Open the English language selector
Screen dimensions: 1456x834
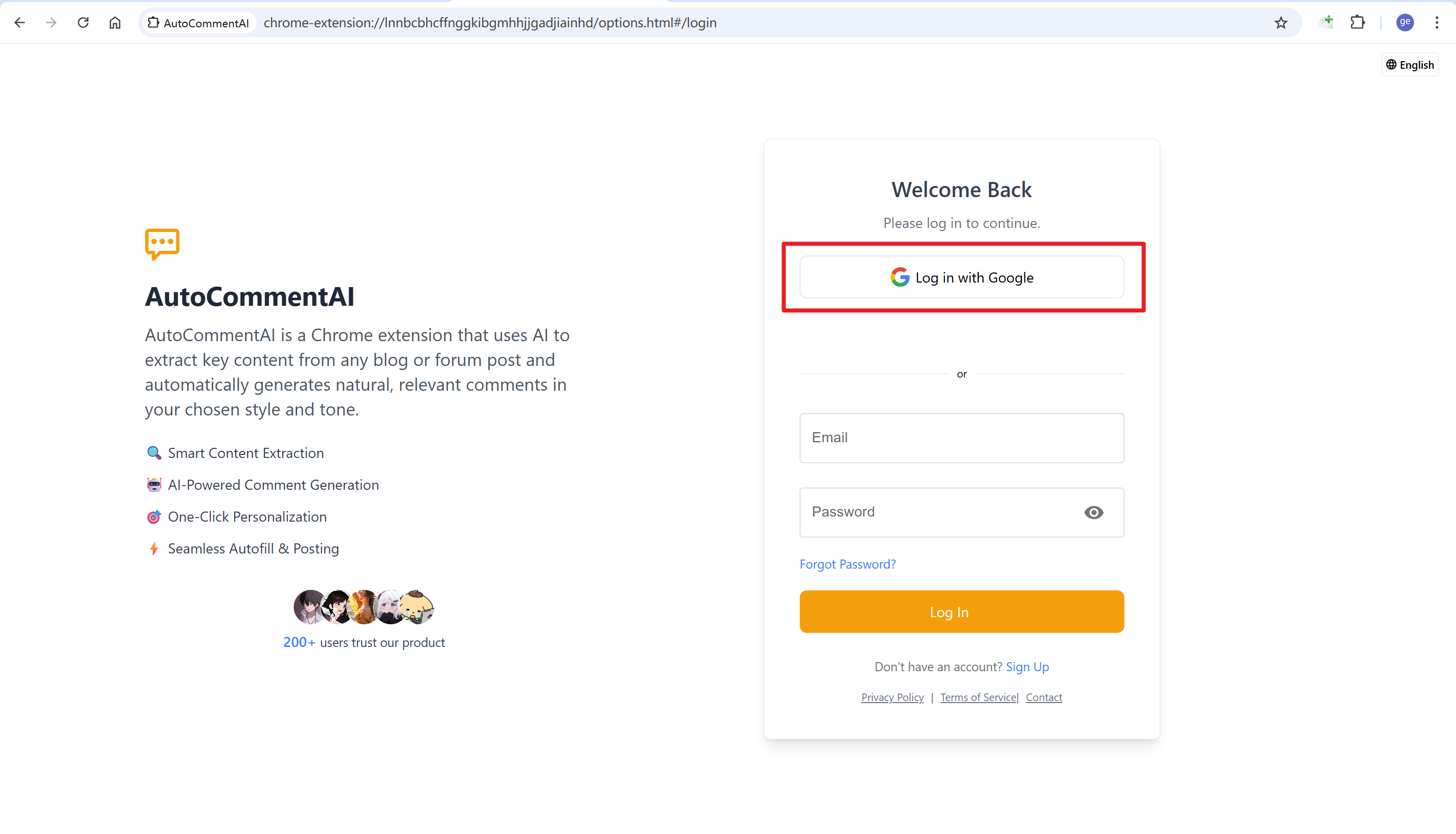(x=1409, y=65)
